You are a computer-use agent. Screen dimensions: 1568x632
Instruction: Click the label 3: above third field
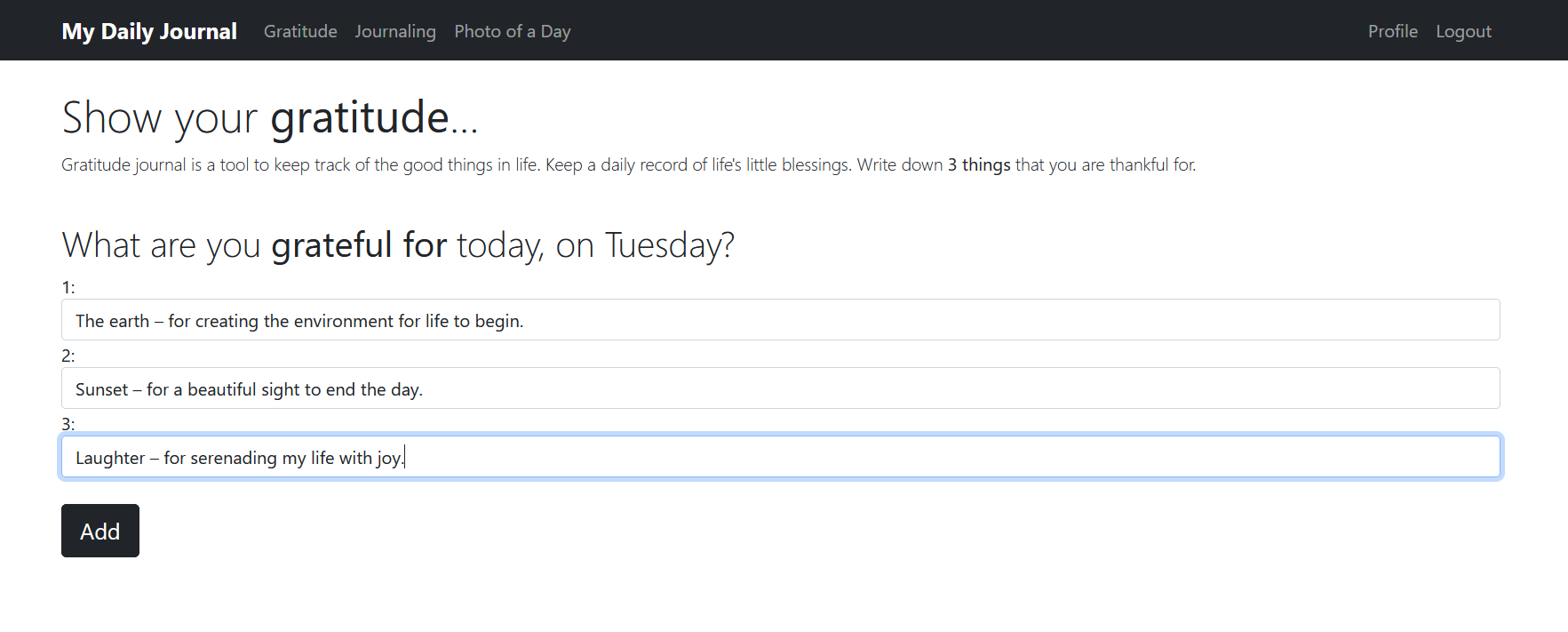pyautogui.click(x=68, y=423)
